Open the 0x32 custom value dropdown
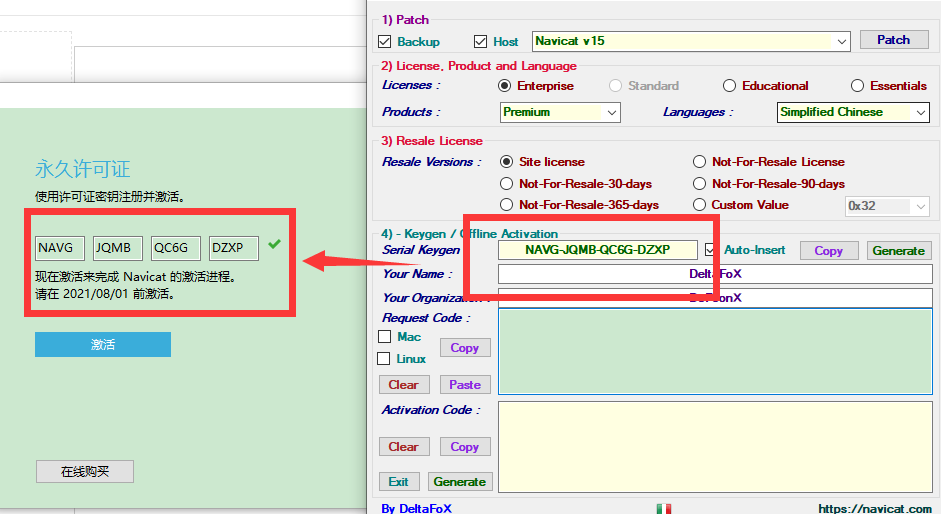This screenshot has height=514, width=941. click(887, 206)
